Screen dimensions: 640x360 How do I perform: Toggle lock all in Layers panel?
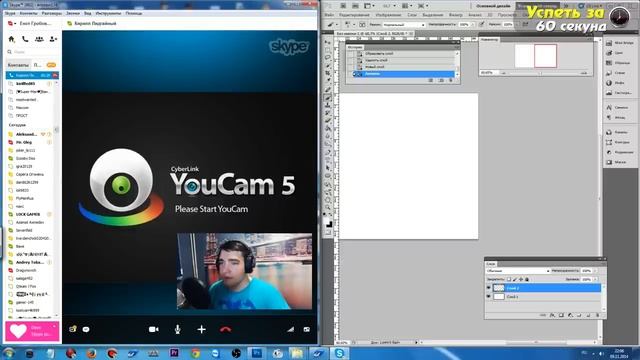point(527,279)
